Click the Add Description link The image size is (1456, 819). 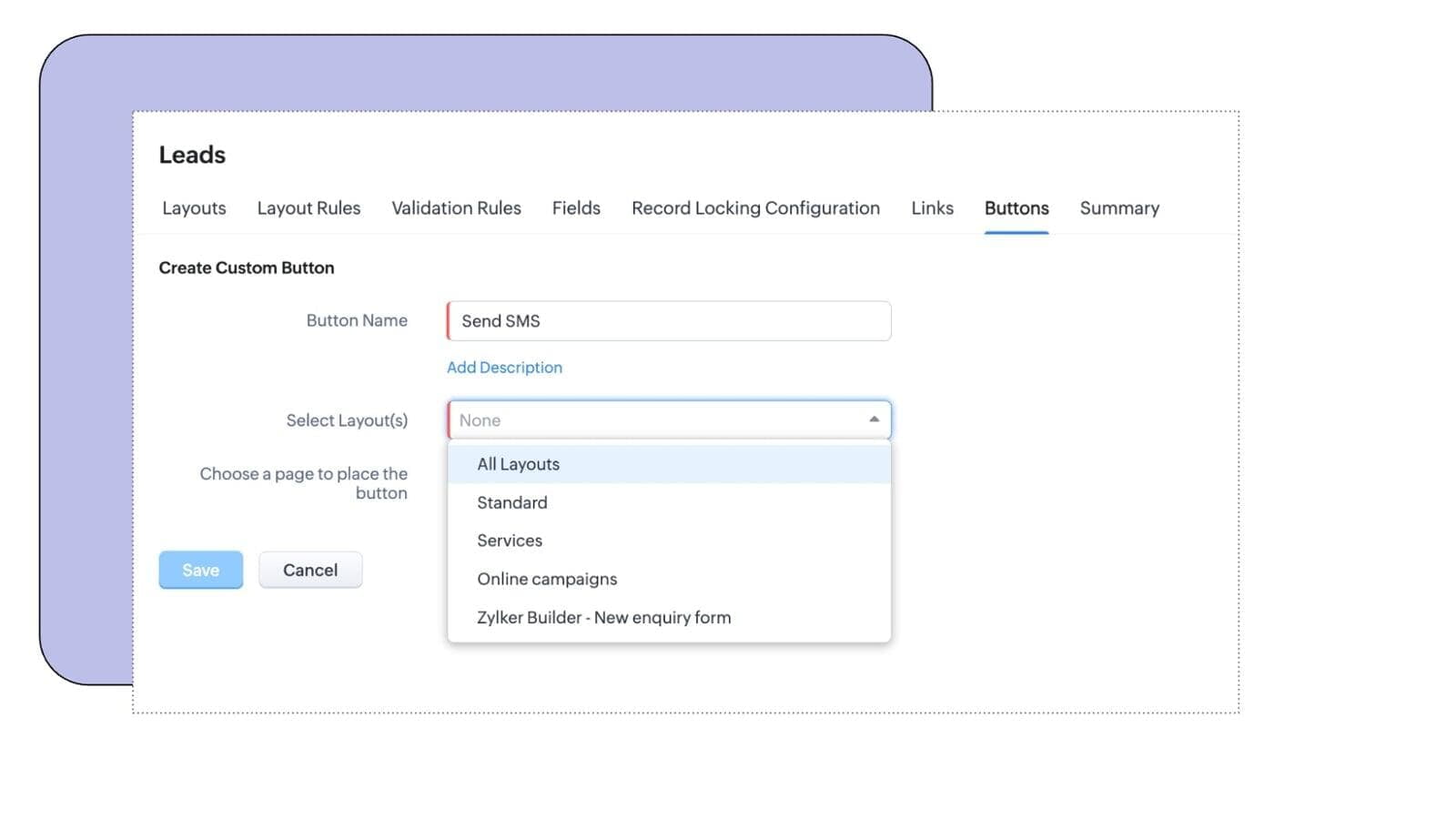(504, 368)
